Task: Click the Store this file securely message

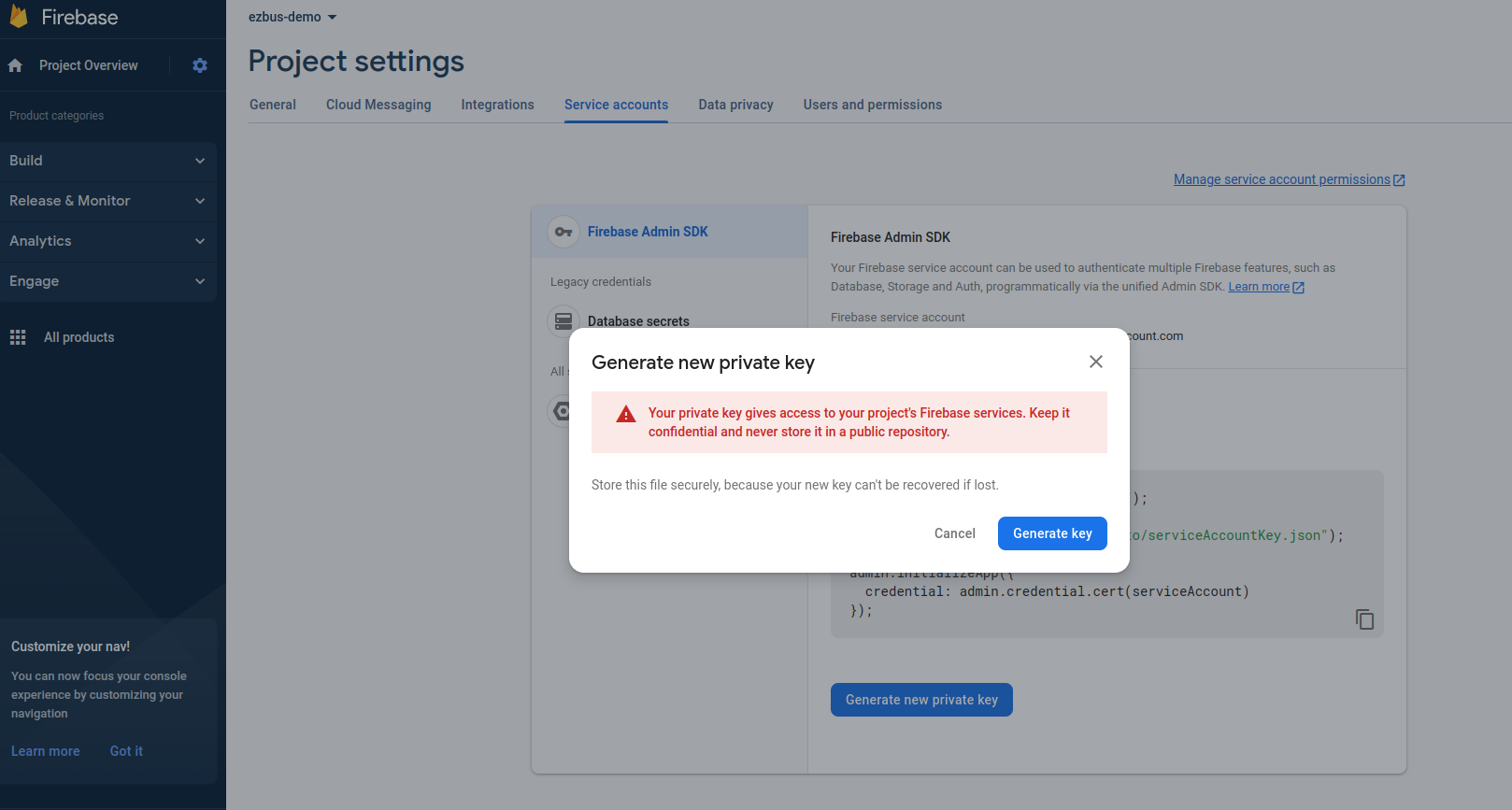Action: 795,485
